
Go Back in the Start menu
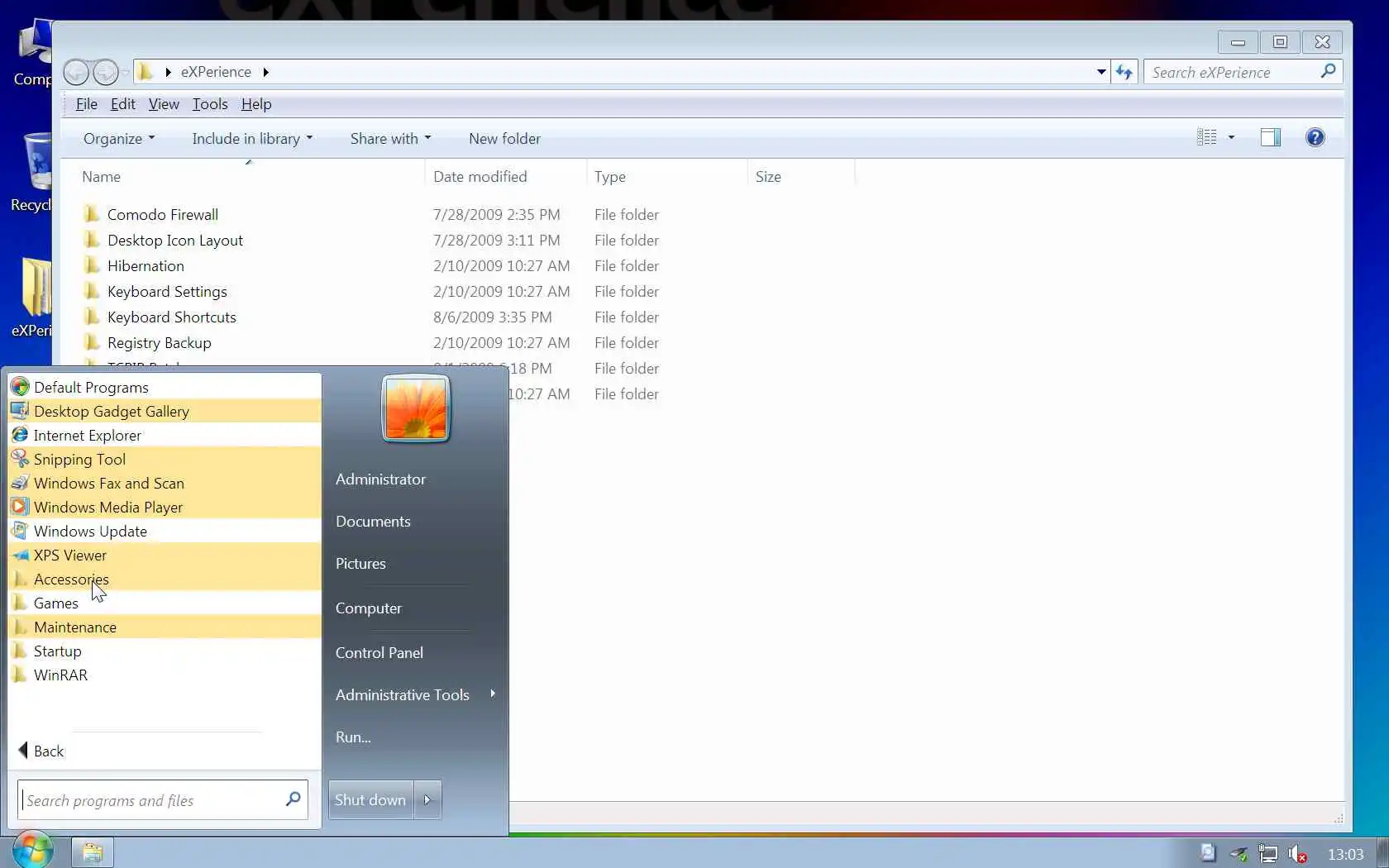click(x=41, y=751)
